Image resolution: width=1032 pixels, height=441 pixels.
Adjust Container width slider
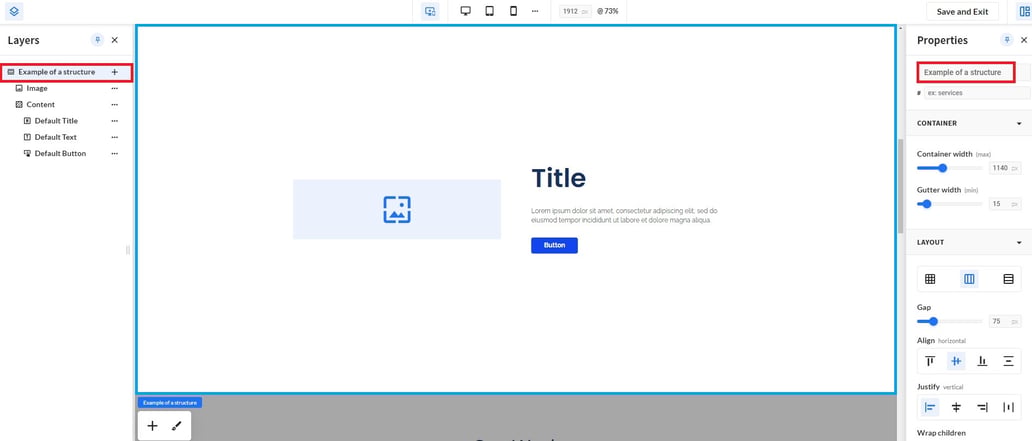click(x=942, y=168)
